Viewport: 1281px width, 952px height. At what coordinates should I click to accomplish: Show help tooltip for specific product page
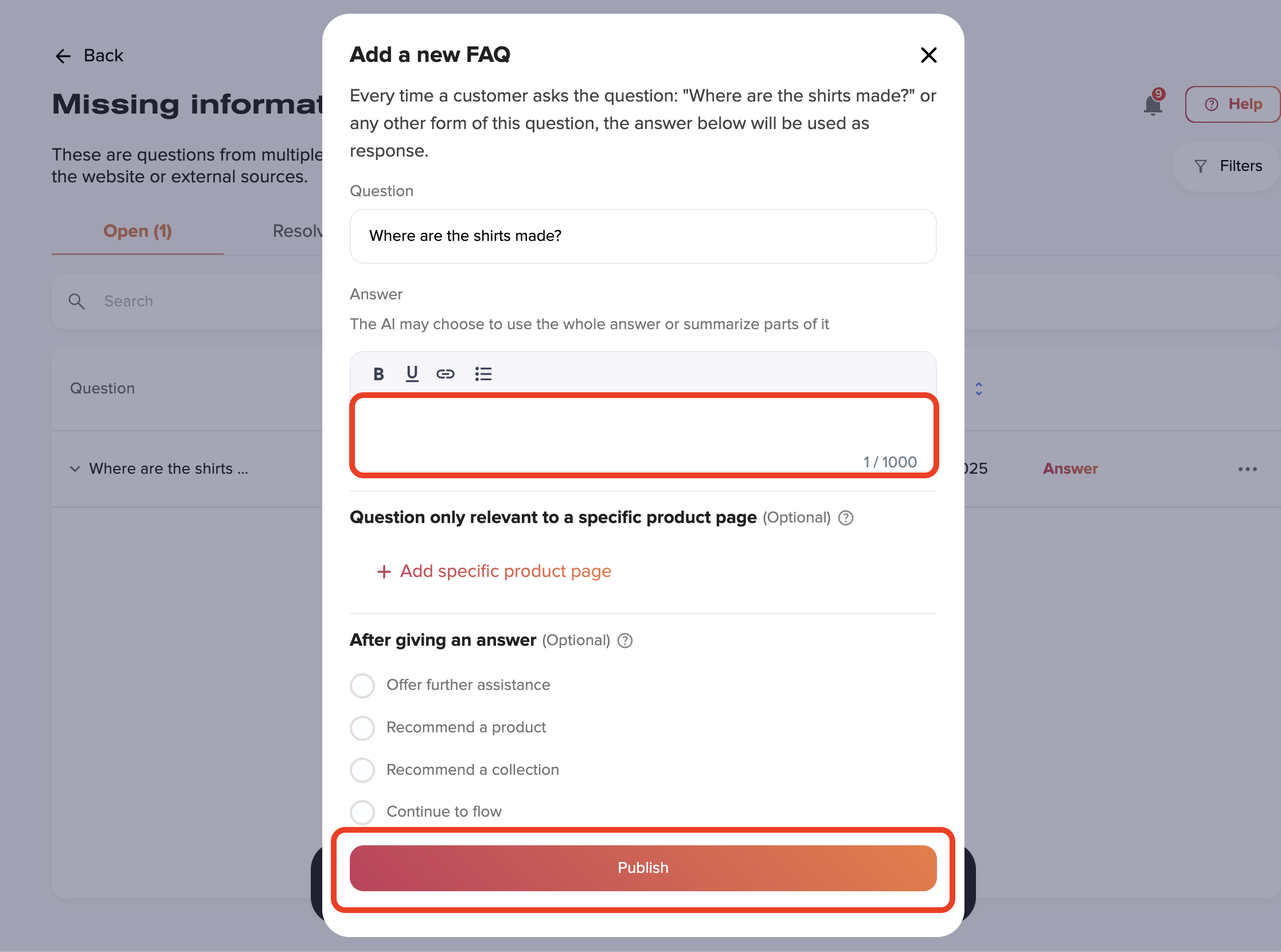point(845,517)
